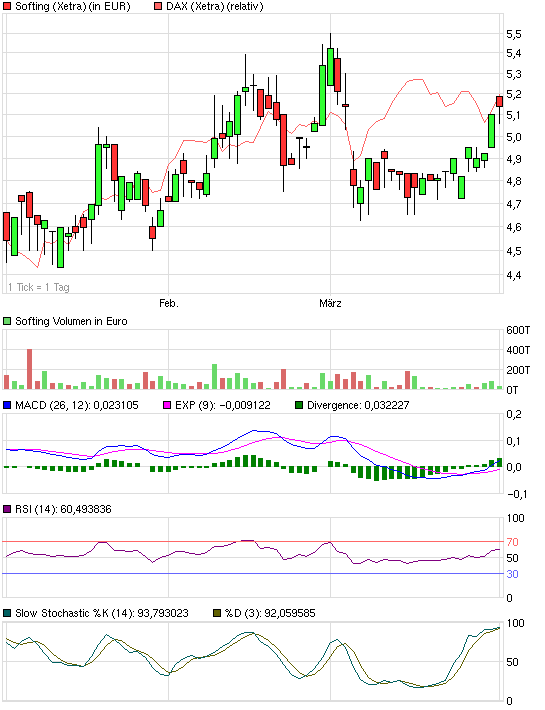Click the 'Divergence: 0,032227' text
Image resolution: width=545 pixels, height=710 pixels.
(358, 405)
